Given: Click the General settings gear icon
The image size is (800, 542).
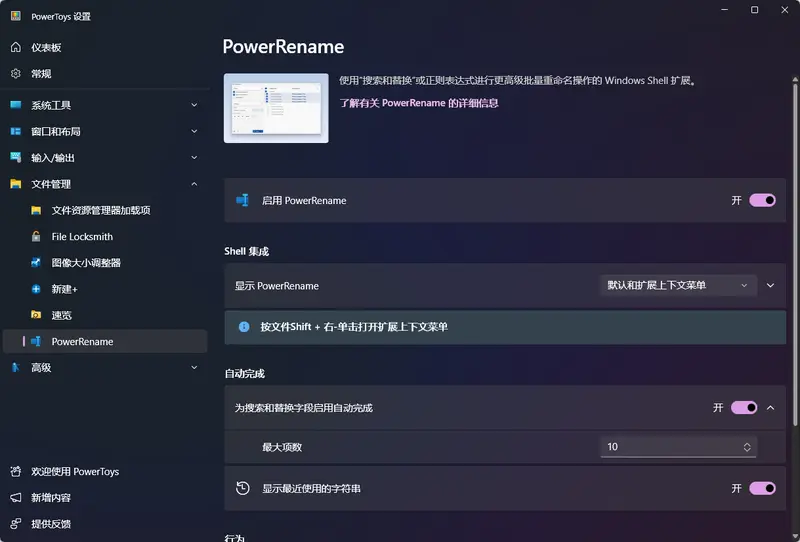Looking at the screenshot, I should pos(16,73).
